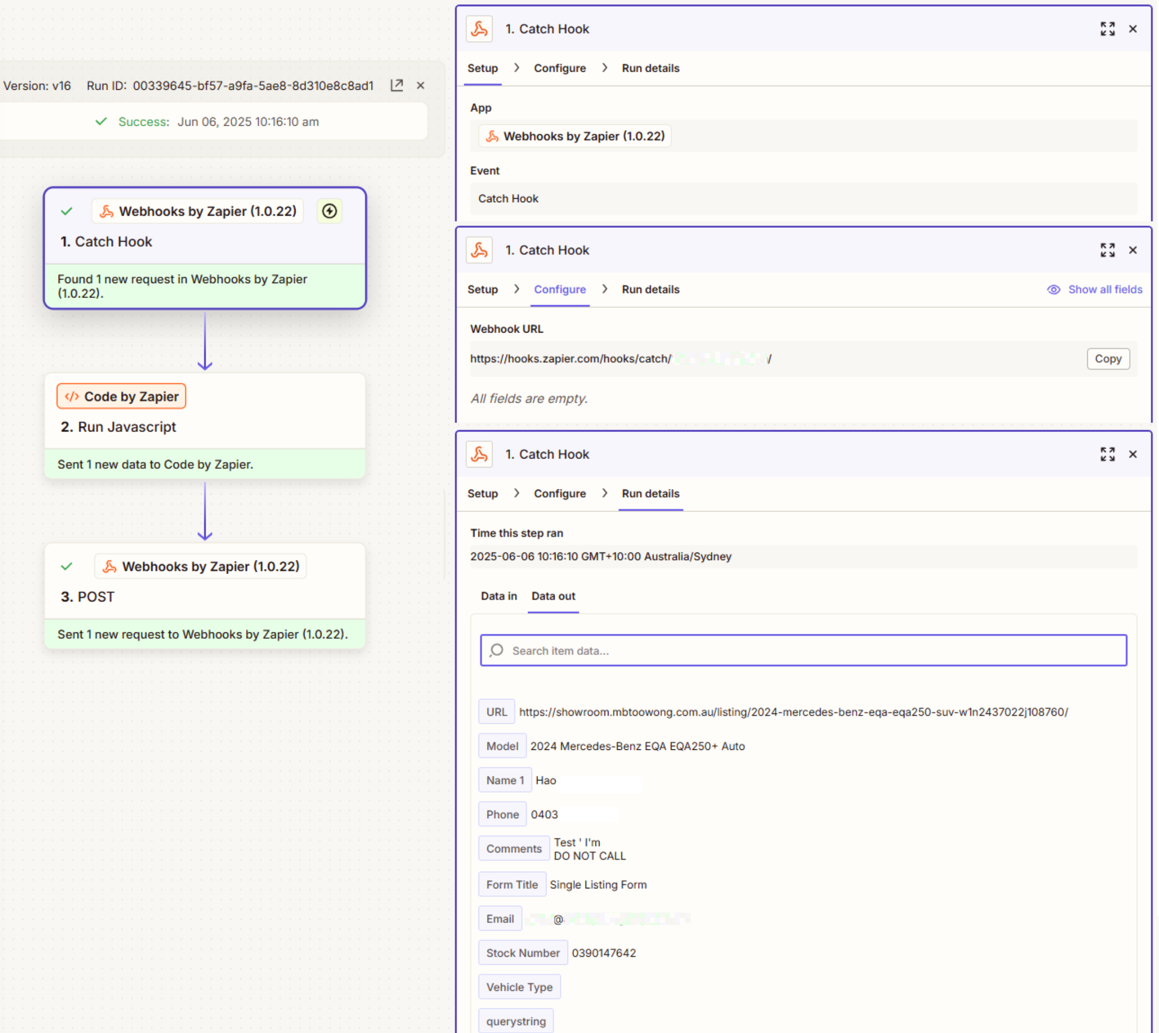1159x1033 pixels.
Task: Click the Webhooks by Zapier badge on step 1
Action: 197,211
